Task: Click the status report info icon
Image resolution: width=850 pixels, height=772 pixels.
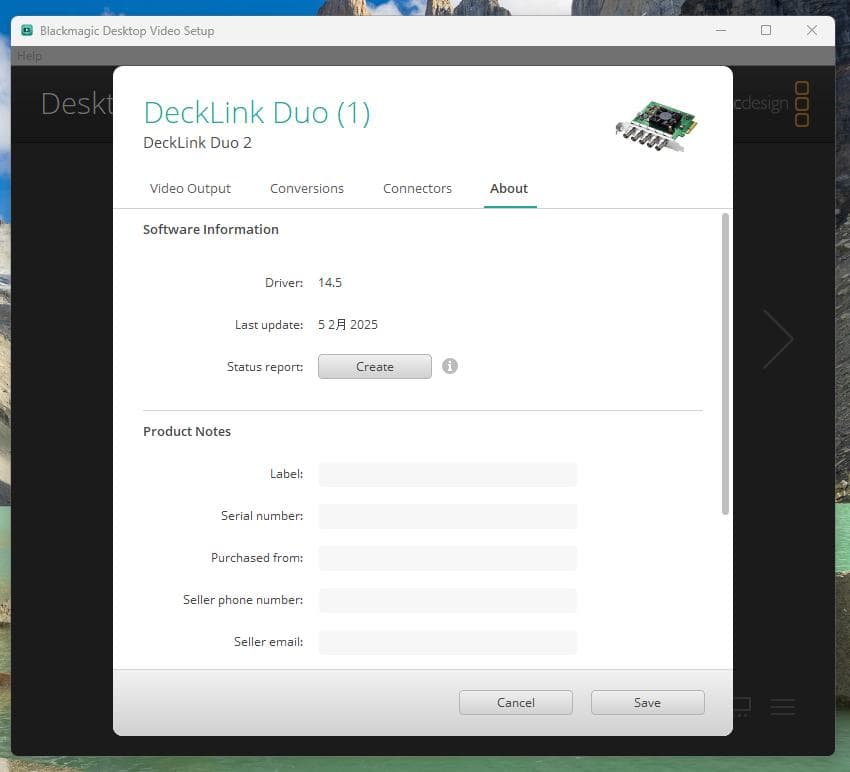Action: pyautogui.click(x=449, y=366)
